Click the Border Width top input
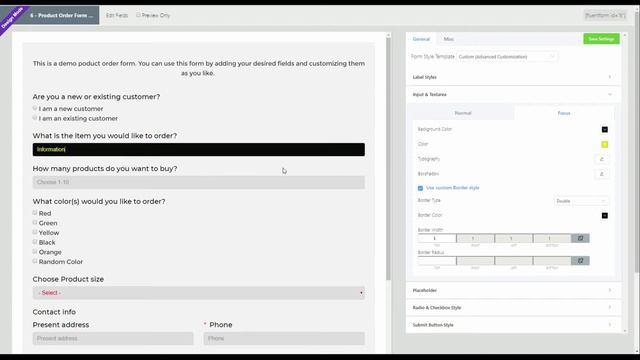The height and width of the screenshot is (360, 640). (437, 238)
